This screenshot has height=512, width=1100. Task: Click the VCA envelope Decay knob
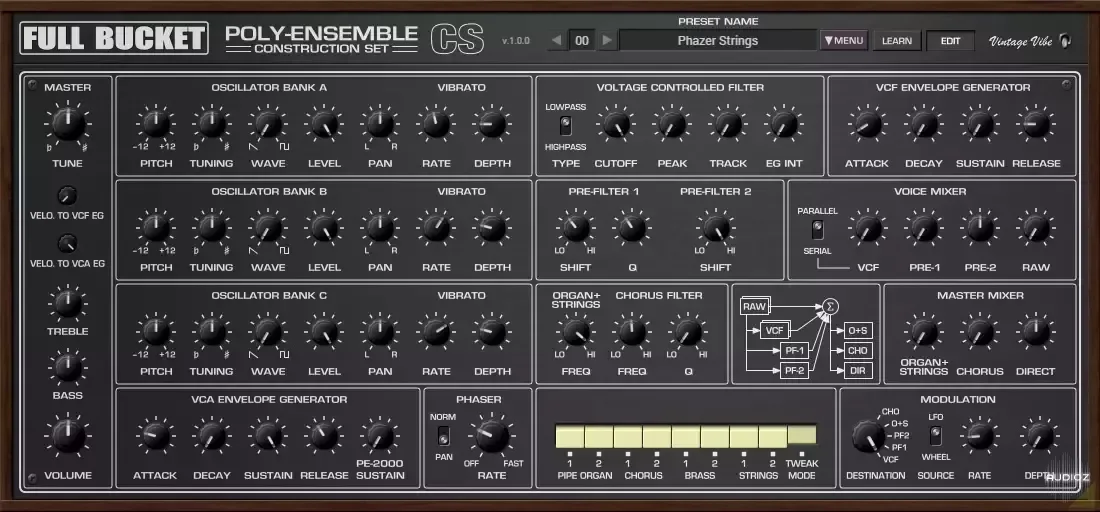[211, 436]
